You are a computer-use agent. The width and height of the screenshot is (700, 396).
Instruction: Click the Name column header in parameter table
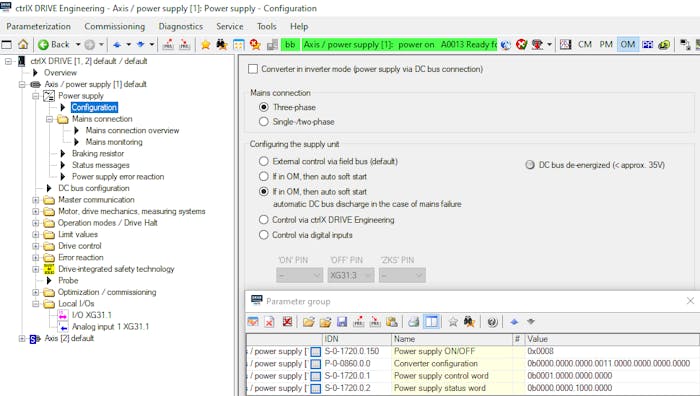pyautogui.click(x=452, y=339)
